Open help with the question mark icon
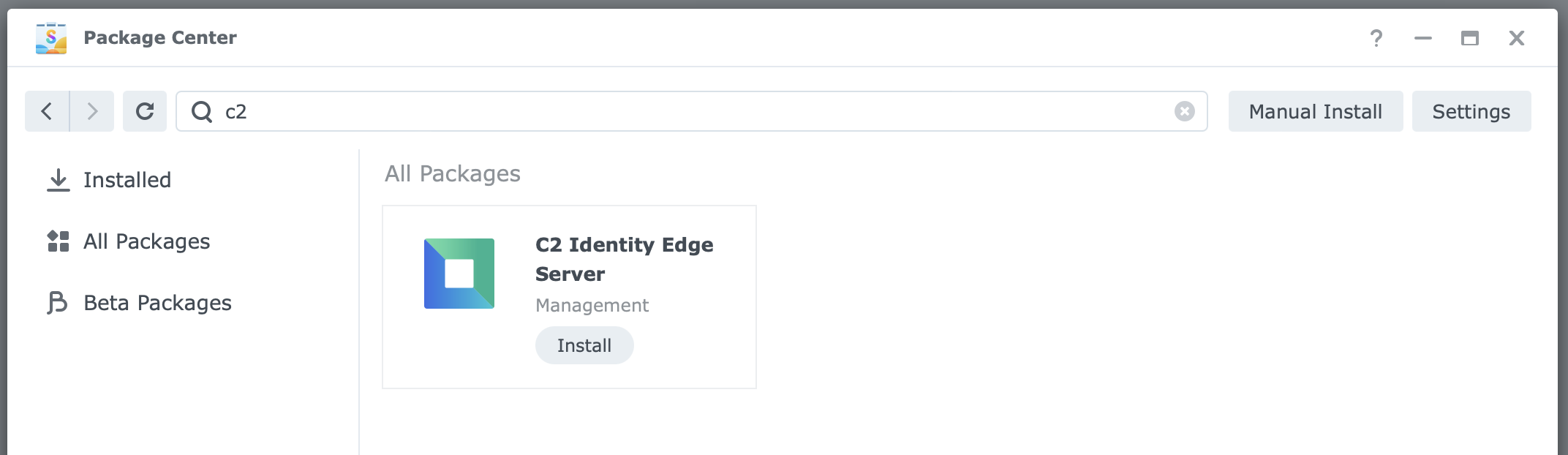 point(1376,38)
